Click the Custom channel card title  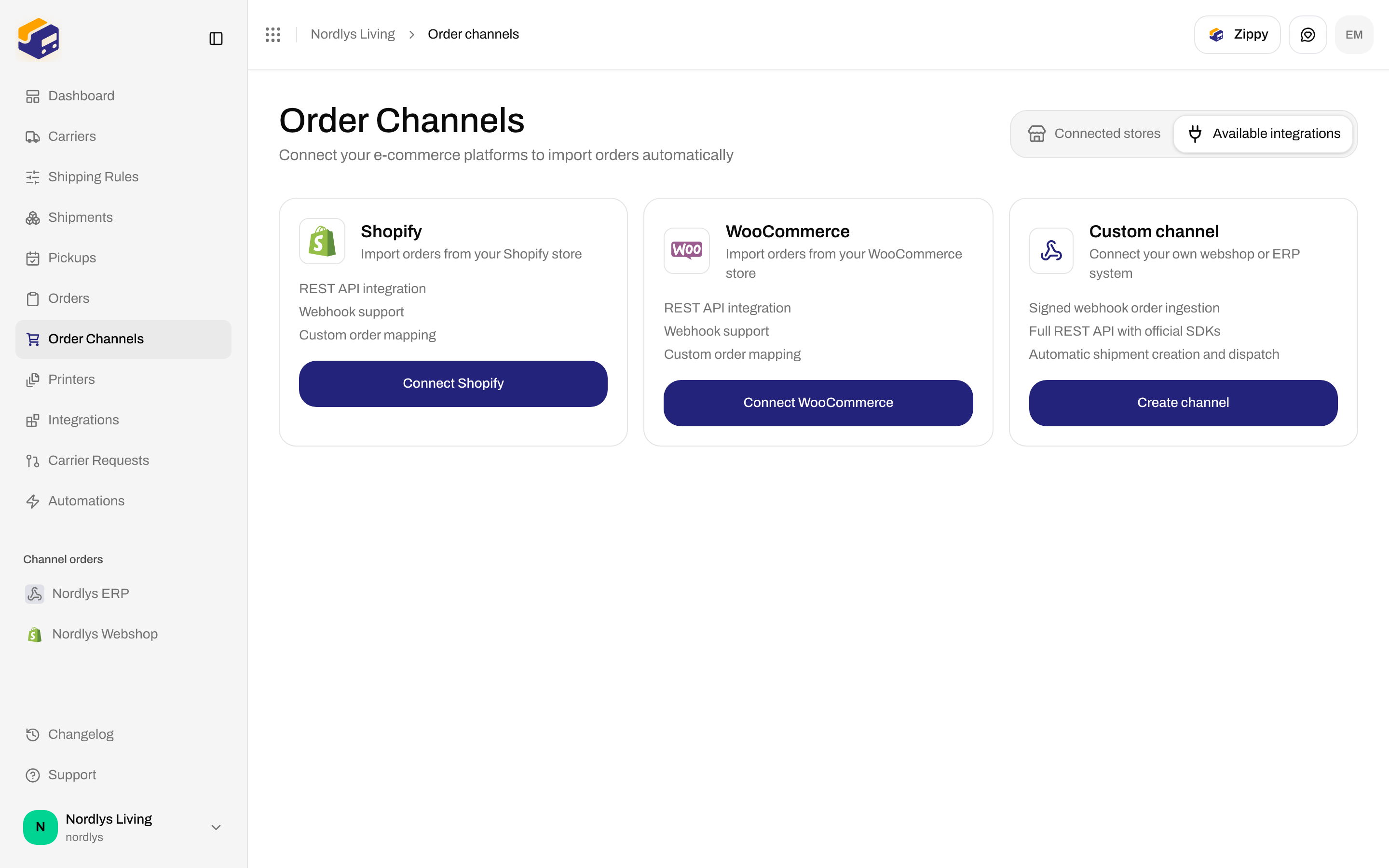(1154, 231)
